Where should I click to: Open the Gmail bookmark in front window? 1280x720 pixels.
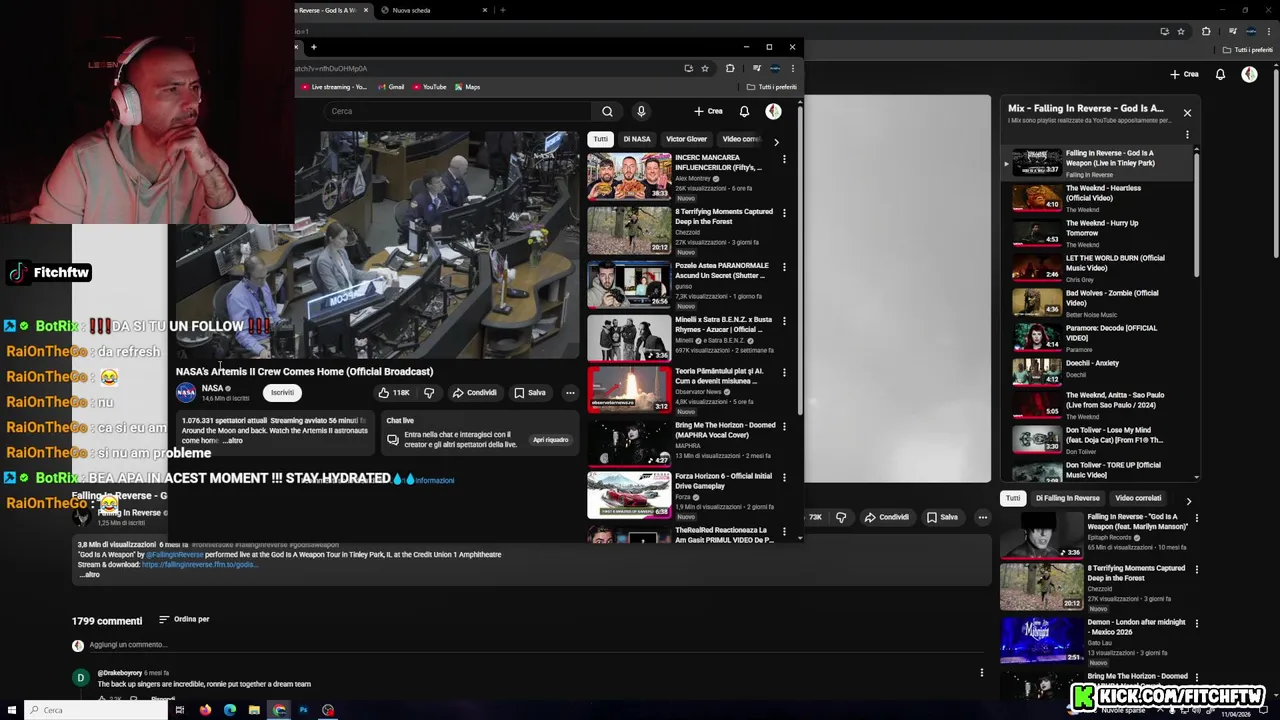pos(390,87)
